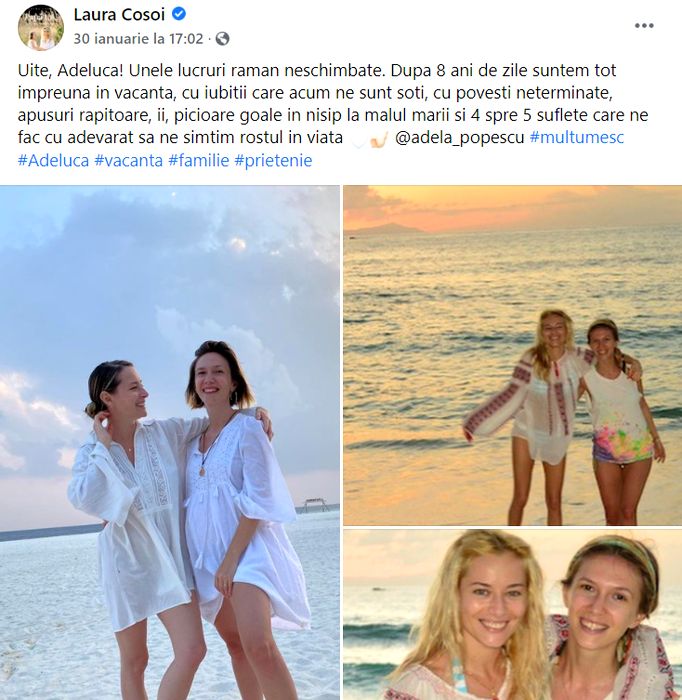Click the public globe privacy icon
Screen dimensions: 682x700
pyautogui.click(x=222, y=39)
